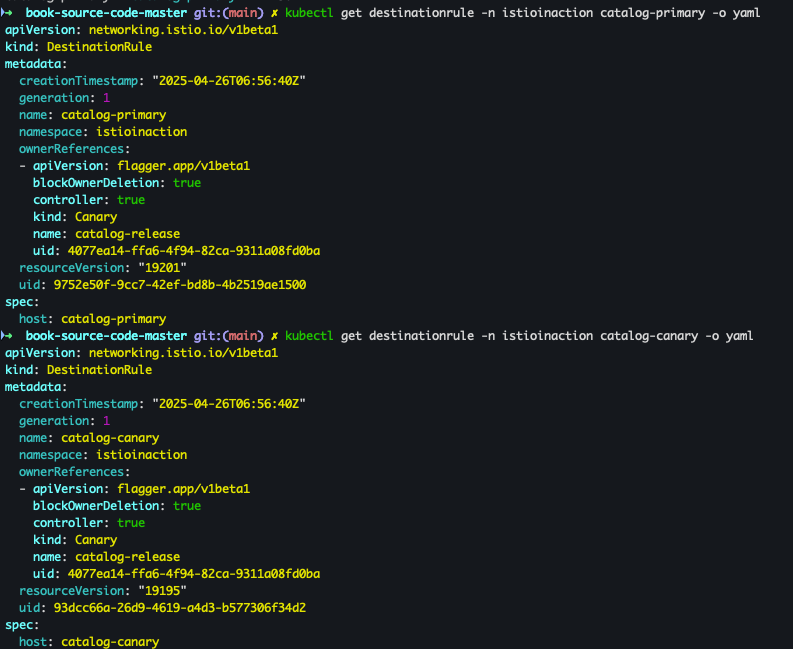This screenshot has width=793, height=649.
Task: Click 'ownerReferences:' key in the catalog-canary output
Action: point(74,472)
